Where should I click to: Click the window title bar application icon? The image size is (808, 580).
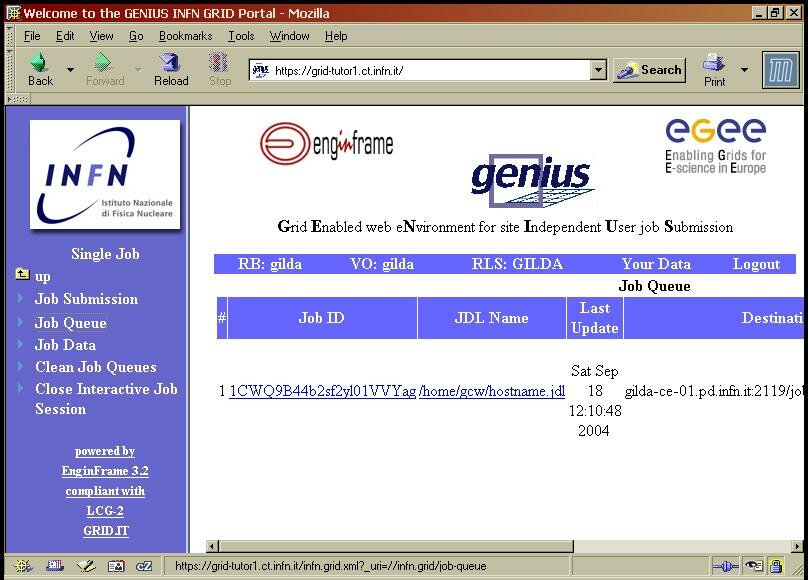click(x=13, y=13)
